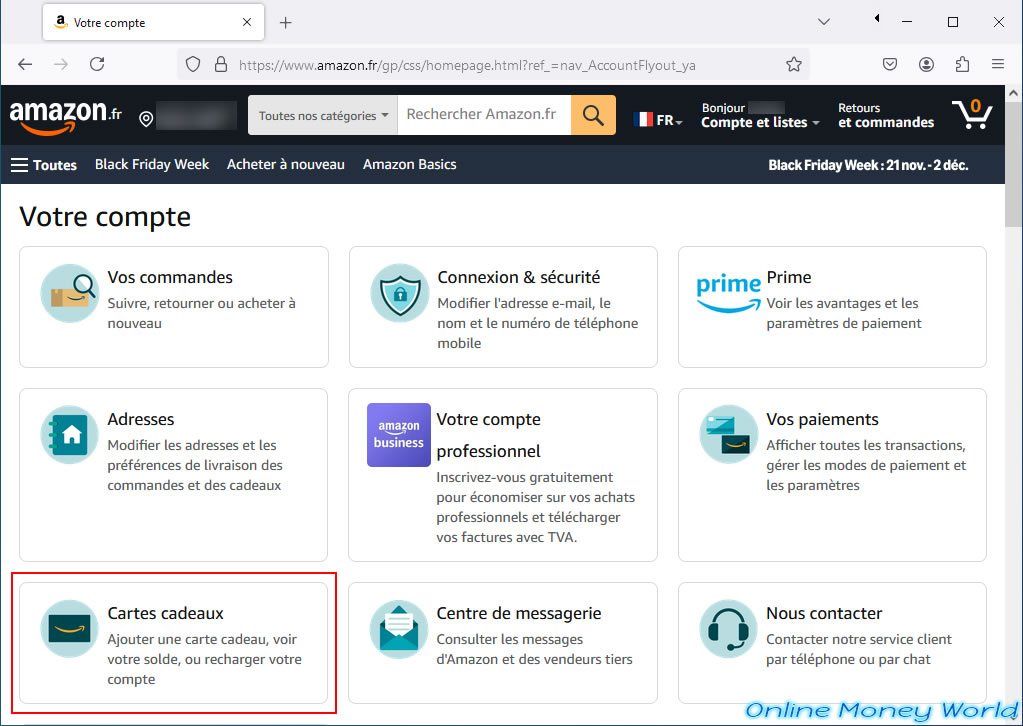
Task: Click the tracking protection shield icon
Action: pos(193,65)
